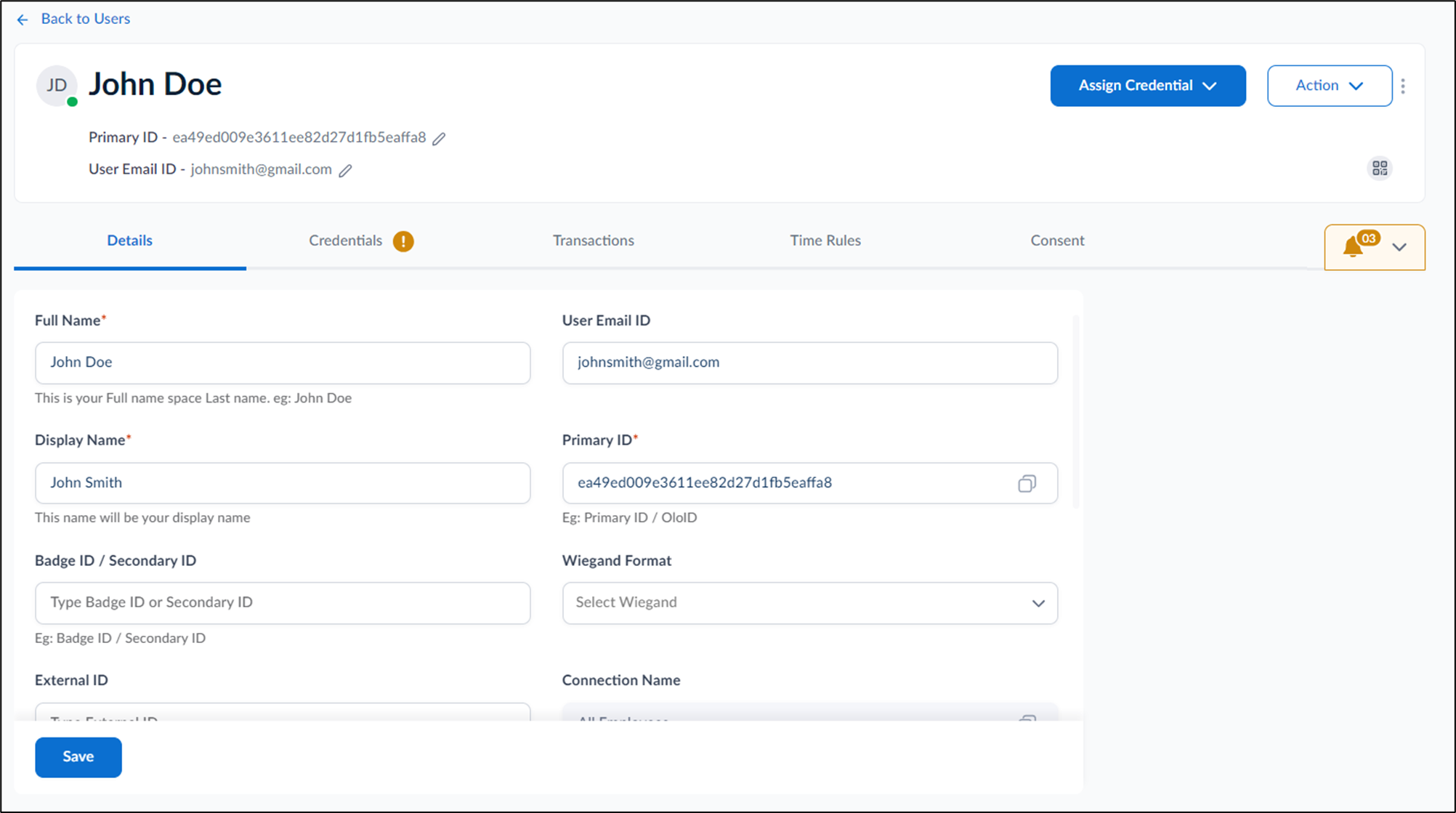Click the hint 'Eg: Primary ID / OloID'
1456x813 pixels.
[629, 518]
